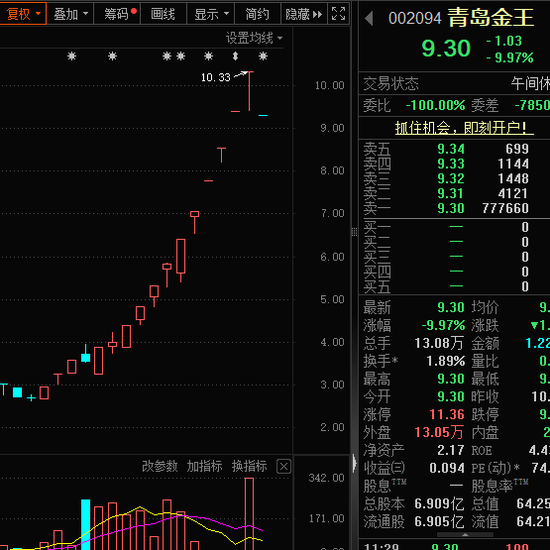
Task: Click the diamond event marker above candlesticks
Action: [x=235, y=56]
